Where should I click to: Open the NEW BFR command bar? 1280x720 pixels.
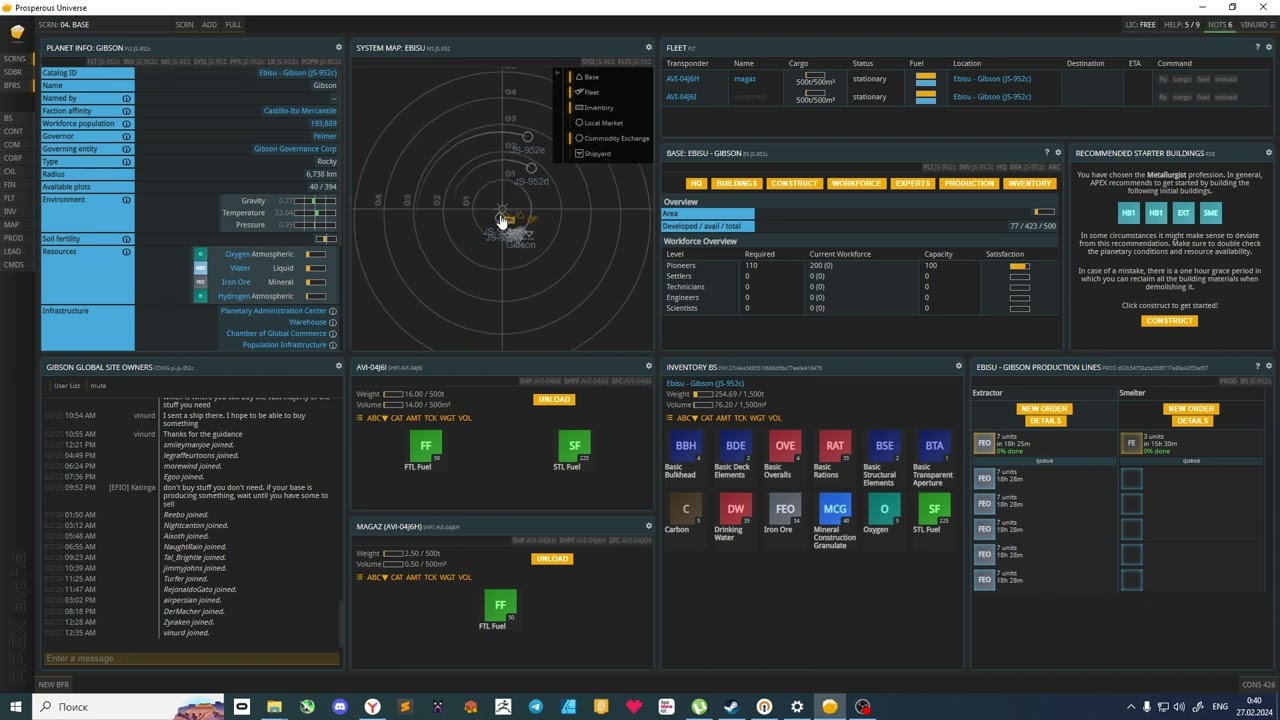point(54,685)
